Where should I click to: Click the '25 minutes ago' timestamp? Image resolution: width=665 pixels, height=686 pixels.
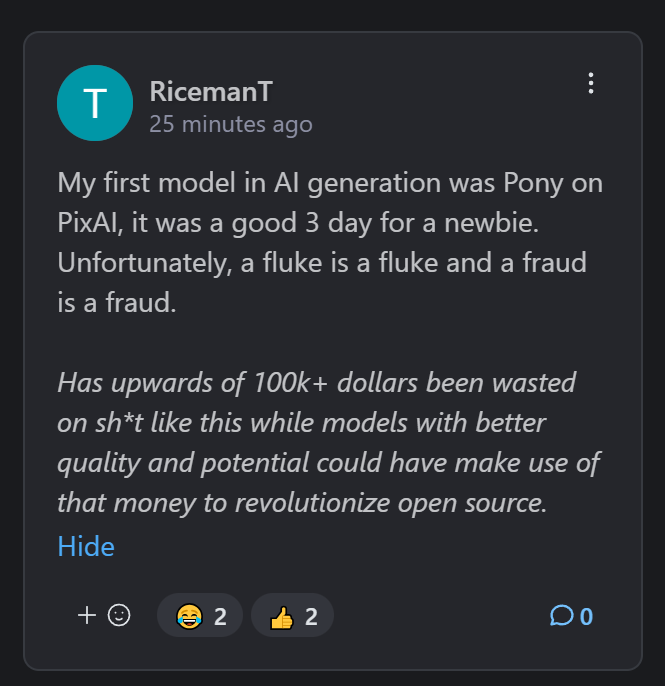coord(231,125)
